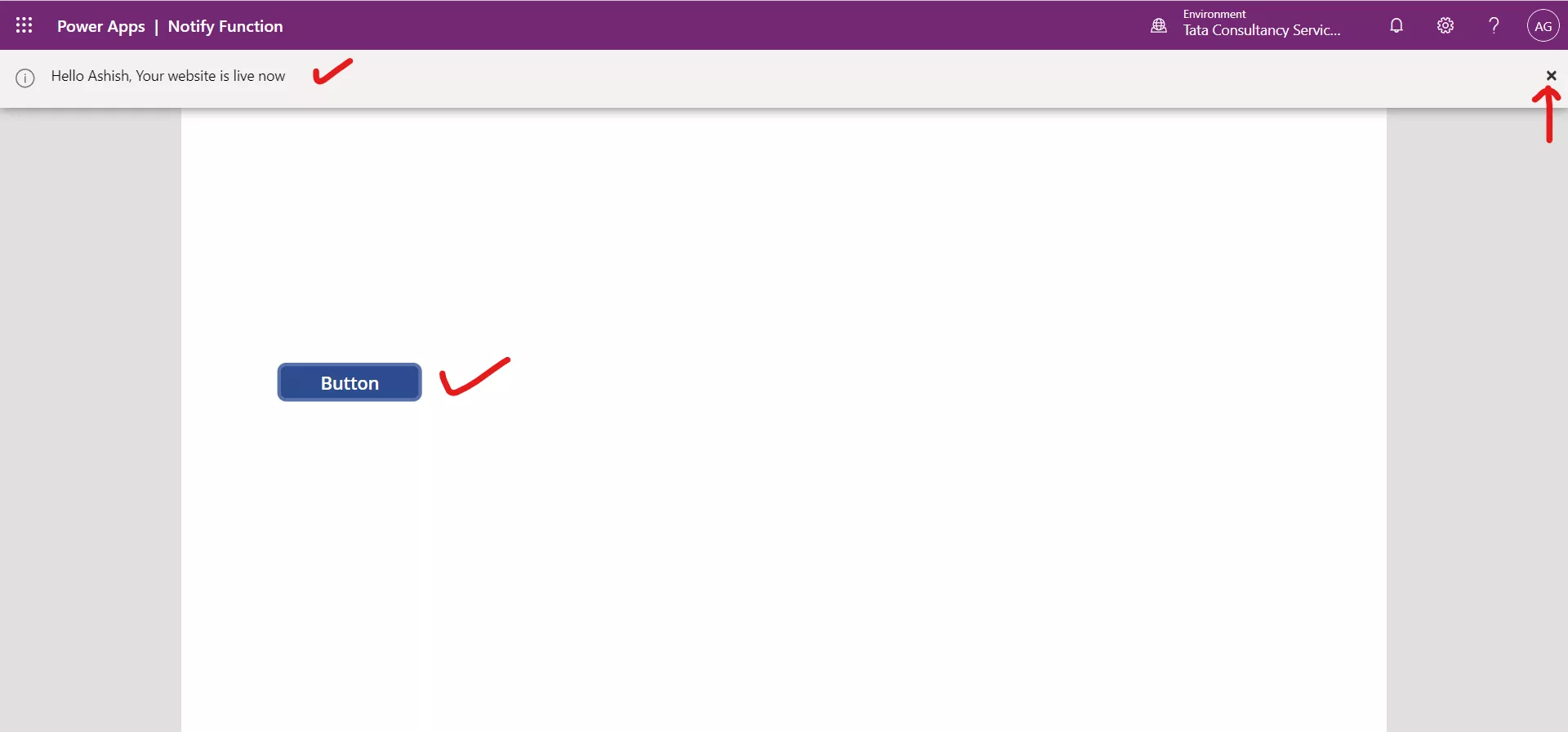The width and height of the screenshot is (1568, 732).
Task: Click the 'Hello Ashish' notification message
Action: [x=168, y=76]
